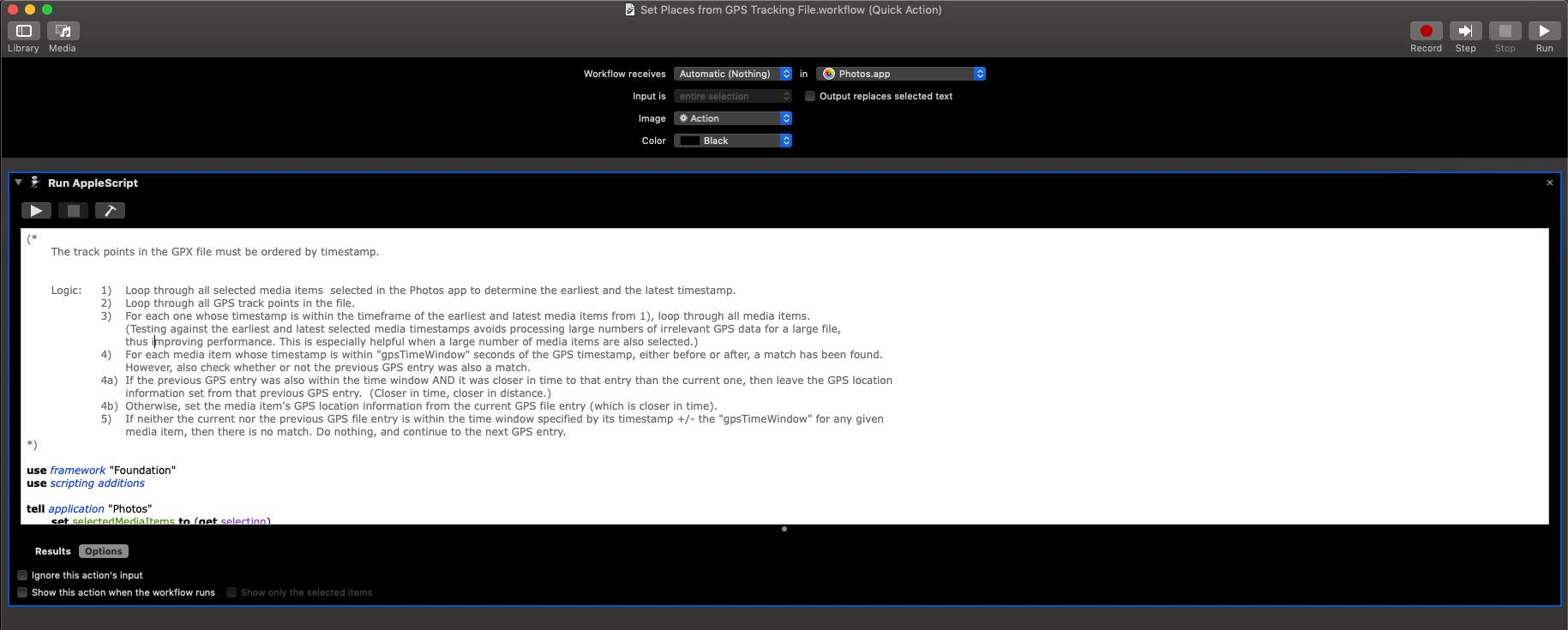Click the 'Logic:' comment text
The width and height of the screenshot is (1568, 630).
click(x=66, y=291)
